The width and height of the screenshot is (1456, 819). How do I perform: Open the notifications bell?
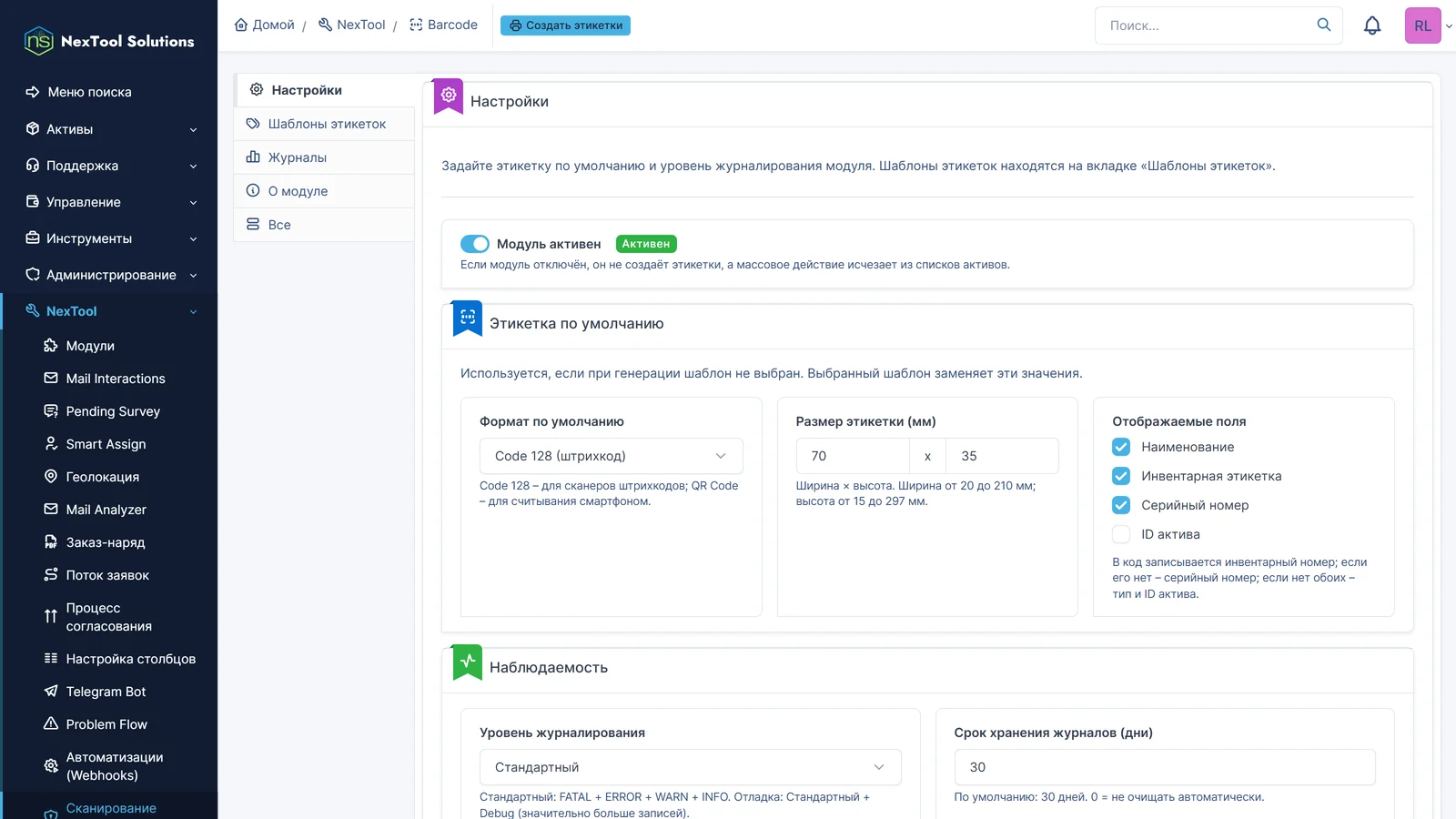(1372, 25)
